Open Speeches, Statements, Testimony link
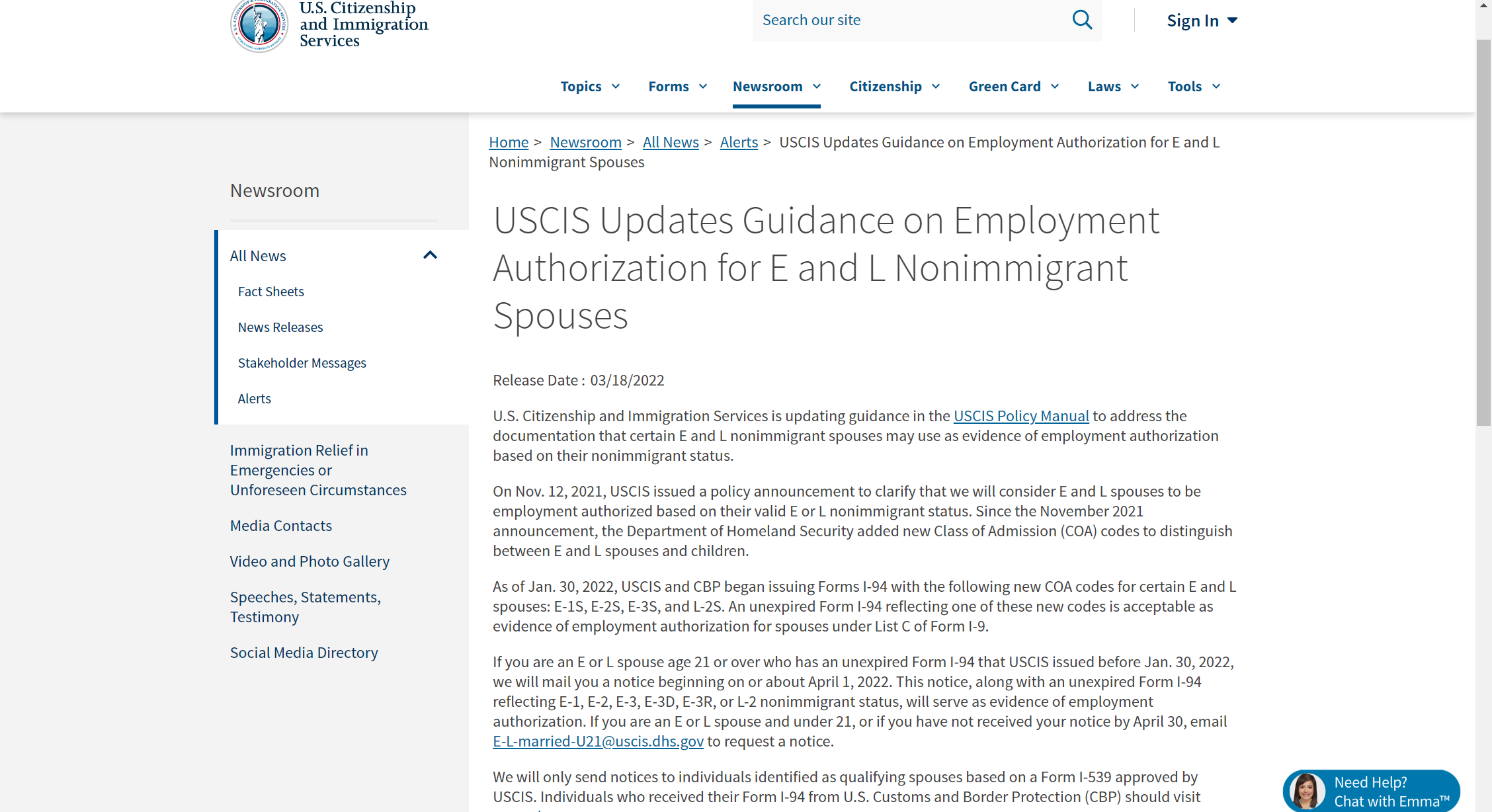 tap(306, 607)
